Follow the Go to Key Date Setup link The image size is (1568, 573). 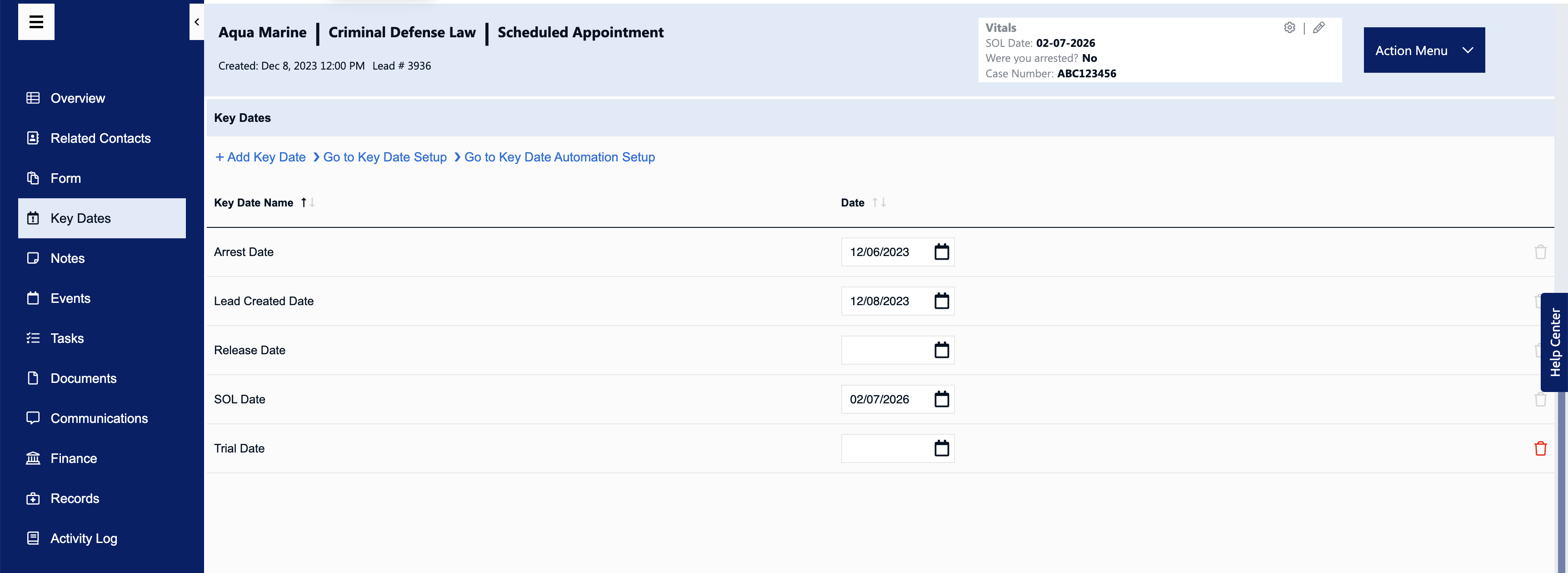[x=385, y=156]
